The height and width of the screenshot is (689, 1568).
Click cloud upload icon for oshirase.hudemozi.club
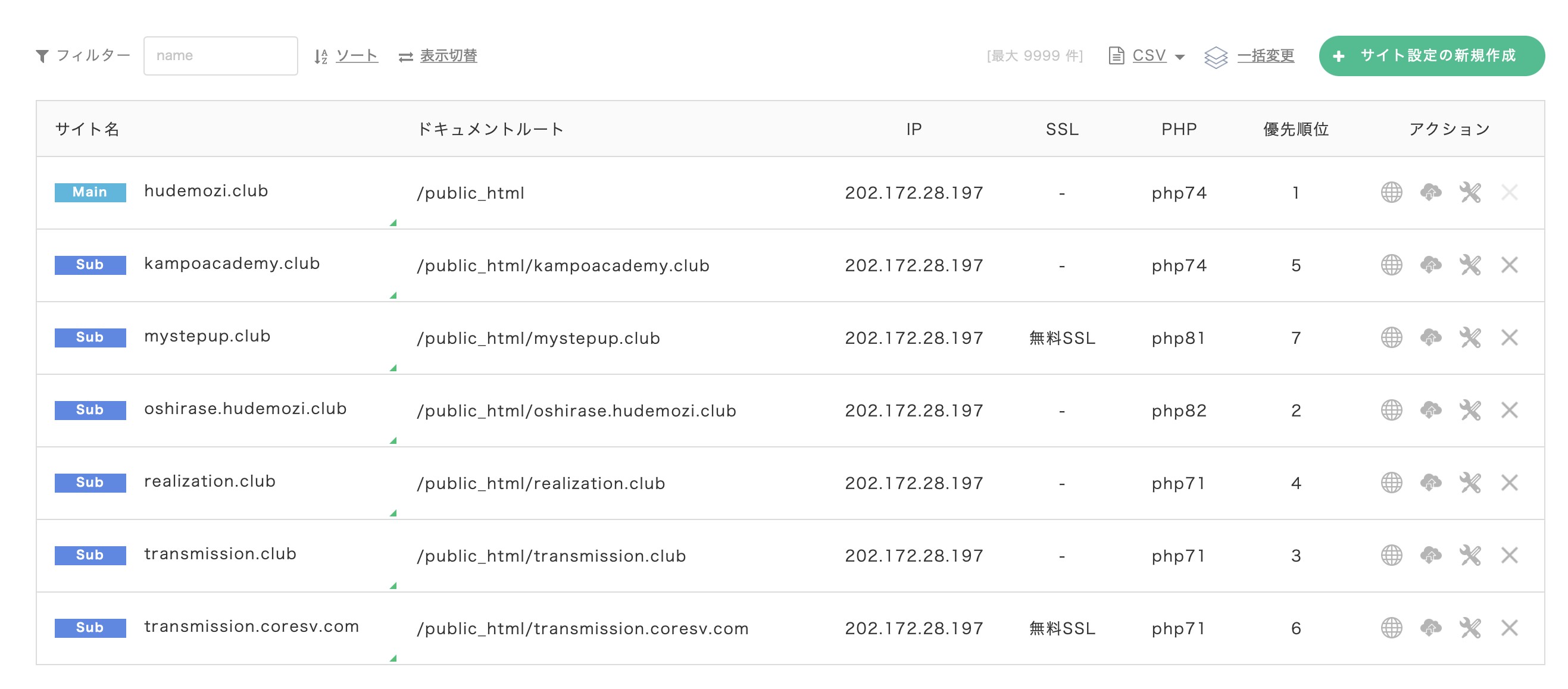coord(1431,411)
